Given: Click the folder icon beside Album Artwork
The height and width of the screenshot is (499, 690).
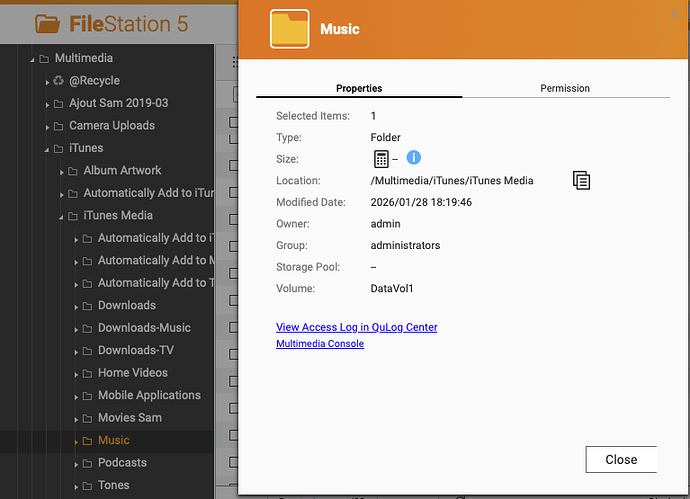Looking at the screenshot, I should pos(73,171).
